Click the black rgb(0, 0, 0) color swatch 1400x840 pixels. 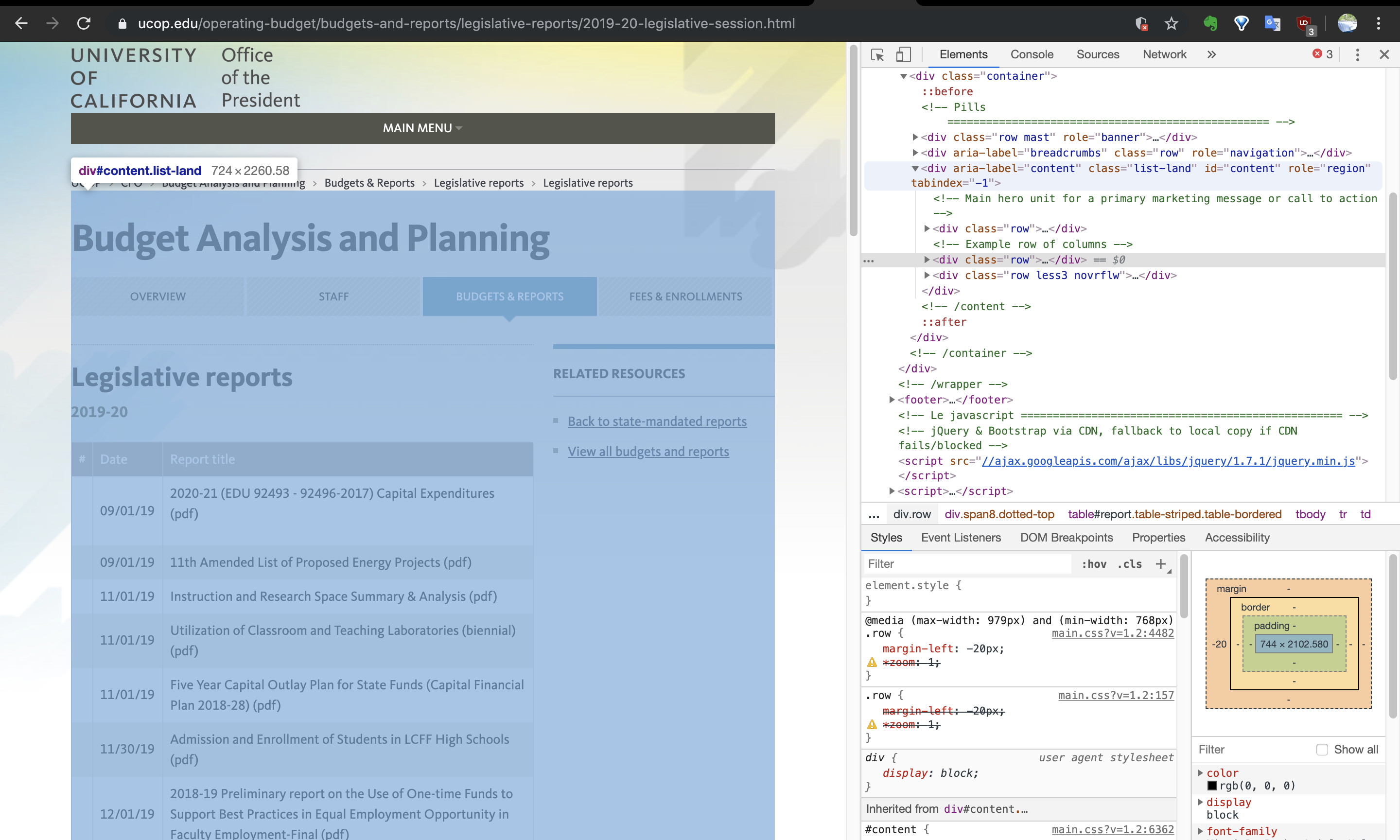(1212, 785)
